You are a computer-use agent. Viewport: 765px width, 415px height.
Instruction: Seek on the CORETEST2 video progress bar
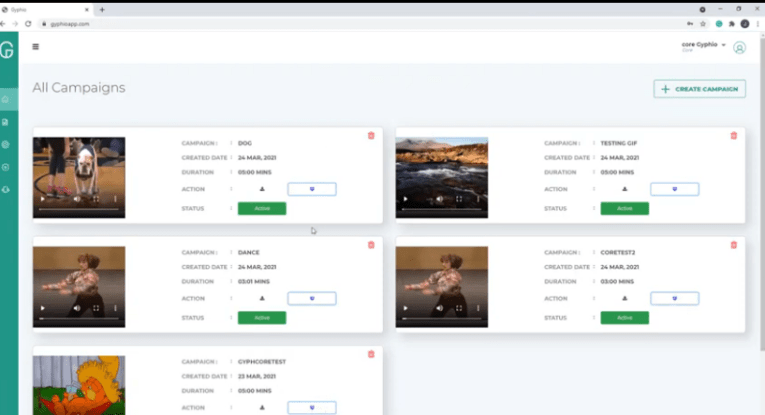442,318
